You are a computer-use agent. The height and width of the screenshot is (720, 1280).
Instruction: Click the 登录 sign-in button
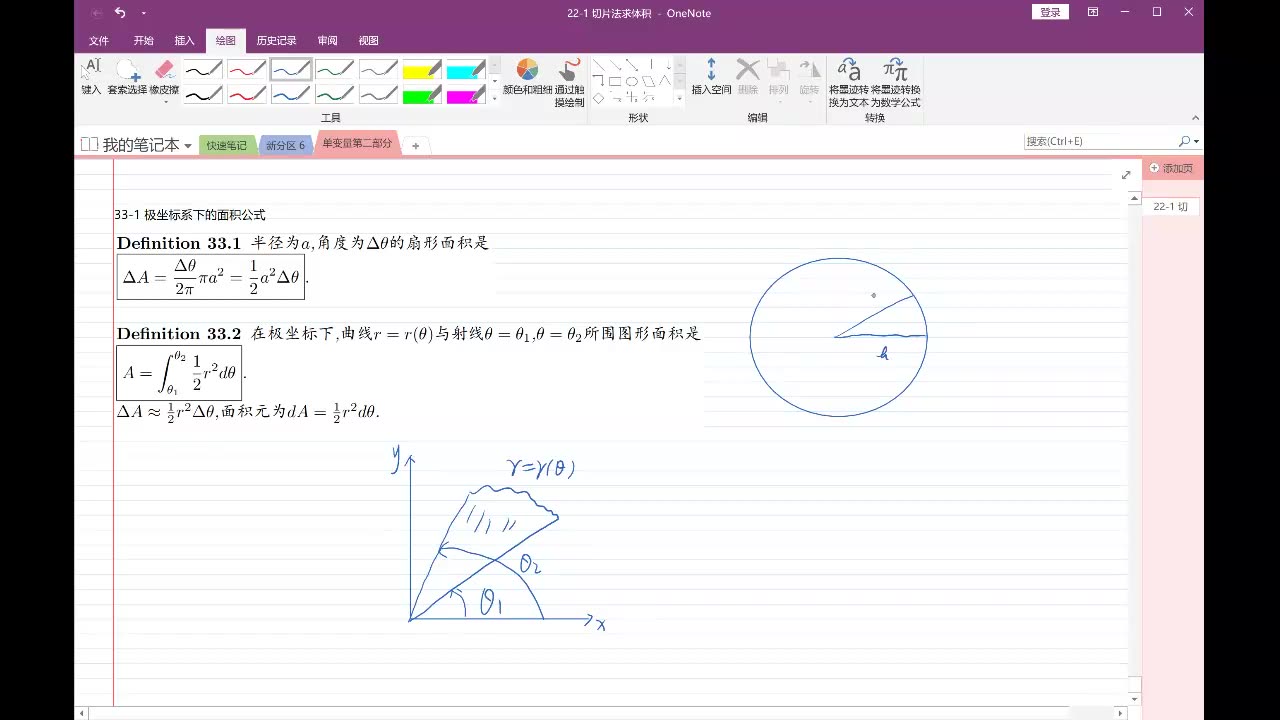[1050, 12]
